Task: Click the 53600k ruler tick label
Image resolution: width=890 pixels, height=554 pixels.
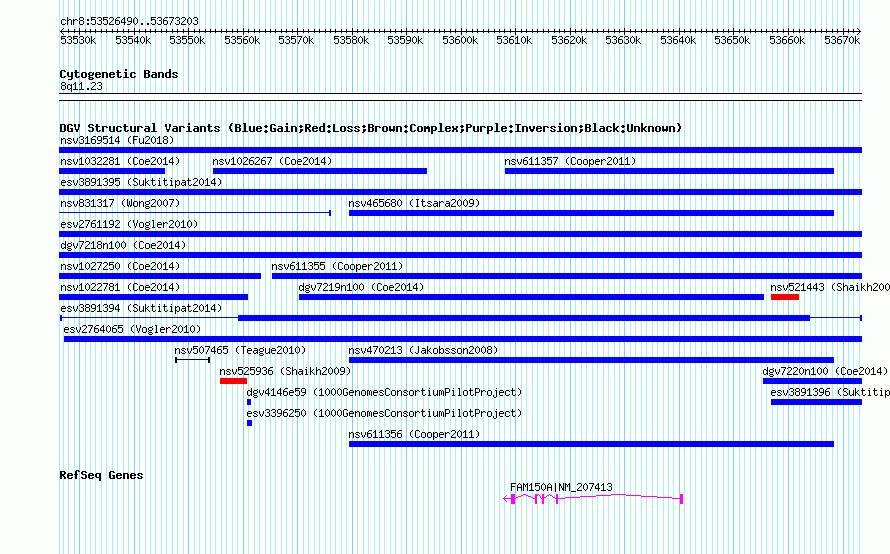Action: pyautogui.click(x=460, y=40)
